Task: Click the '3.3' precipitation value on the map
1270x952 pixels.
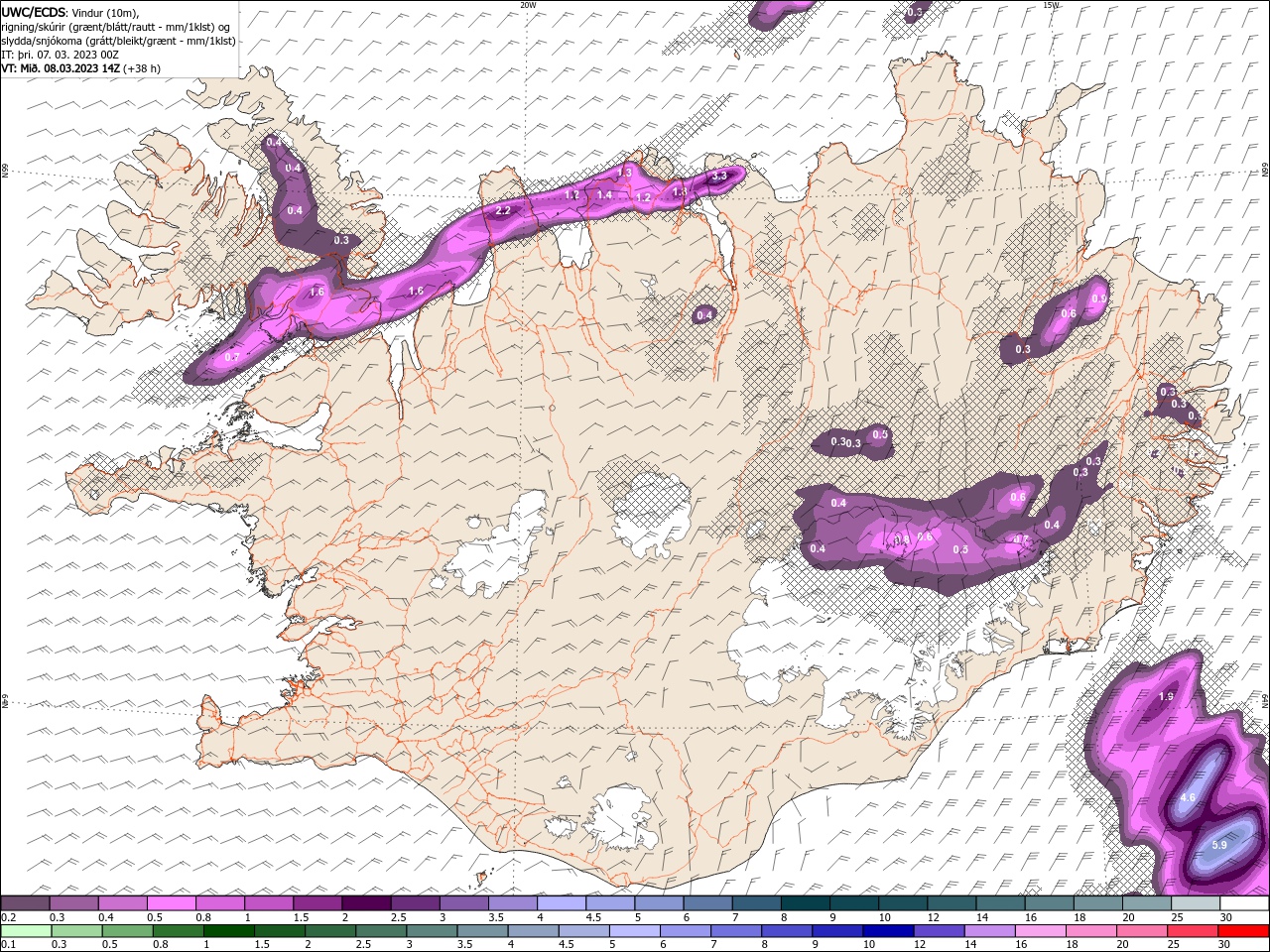Action: coord(720,176)
